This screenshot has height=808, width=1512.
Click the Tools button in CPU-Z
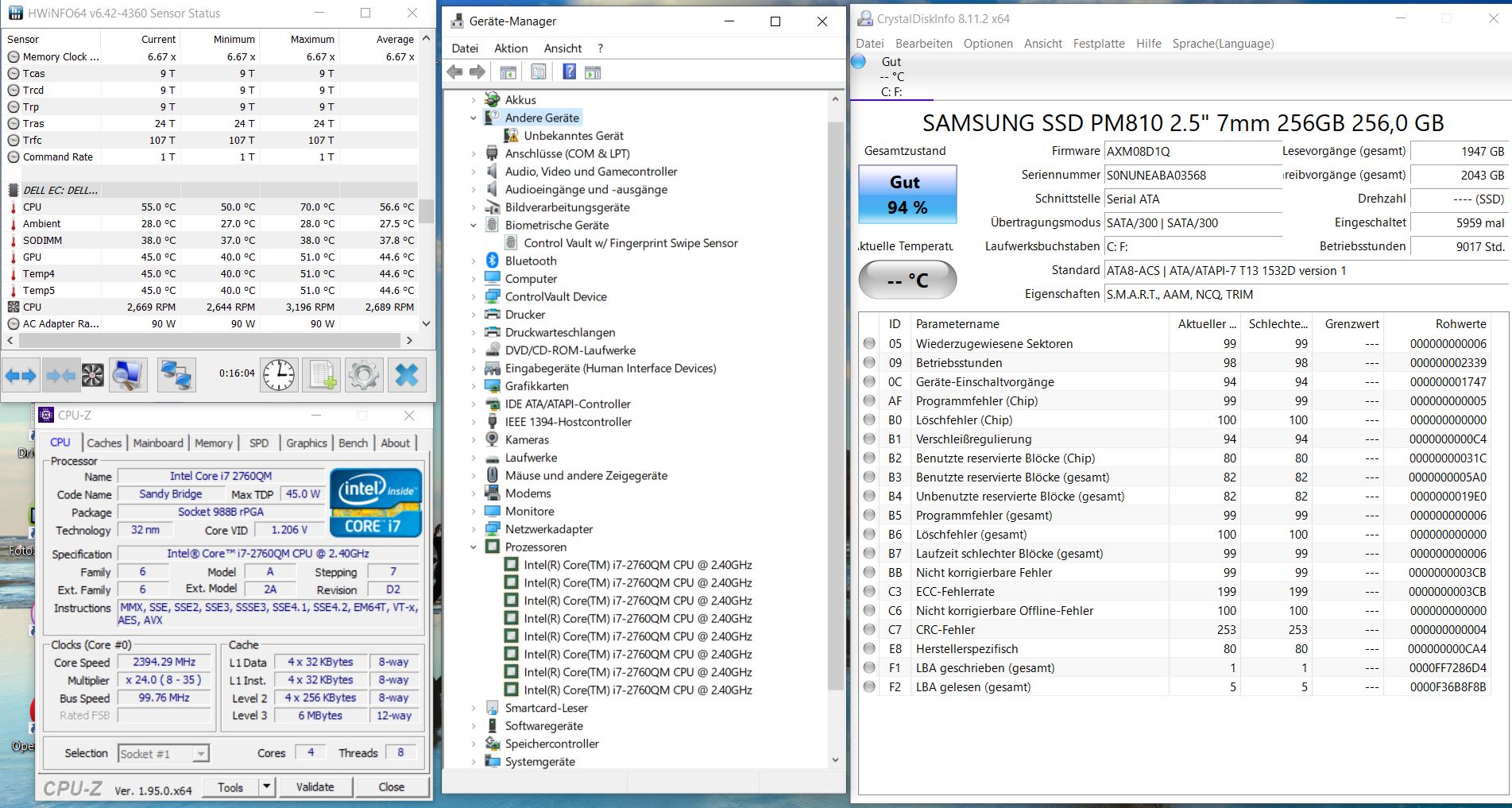[x=230, y=787]
